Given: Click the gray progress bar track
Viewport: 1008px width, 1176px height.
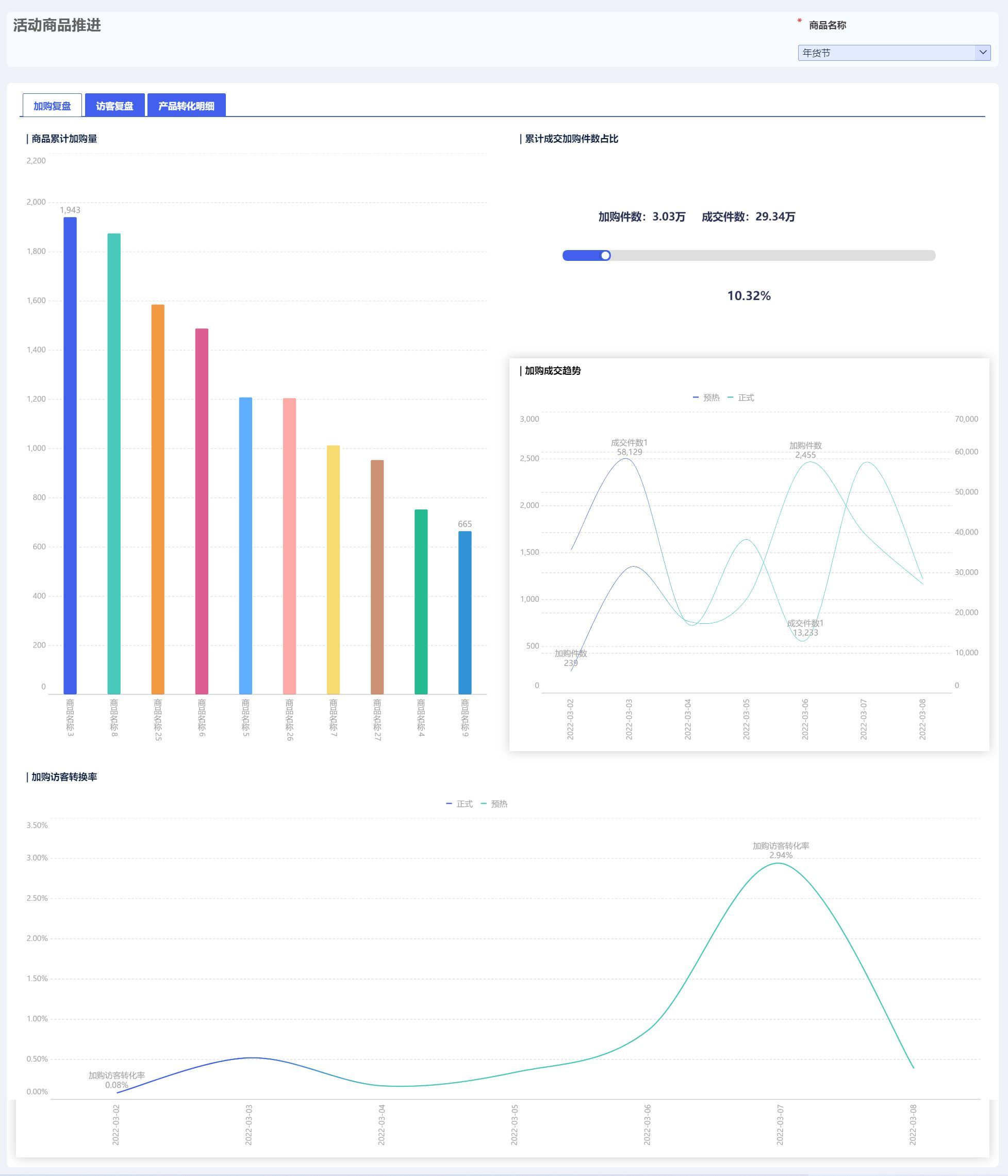Looking at the screenshot, I should [x=772, y=255].
